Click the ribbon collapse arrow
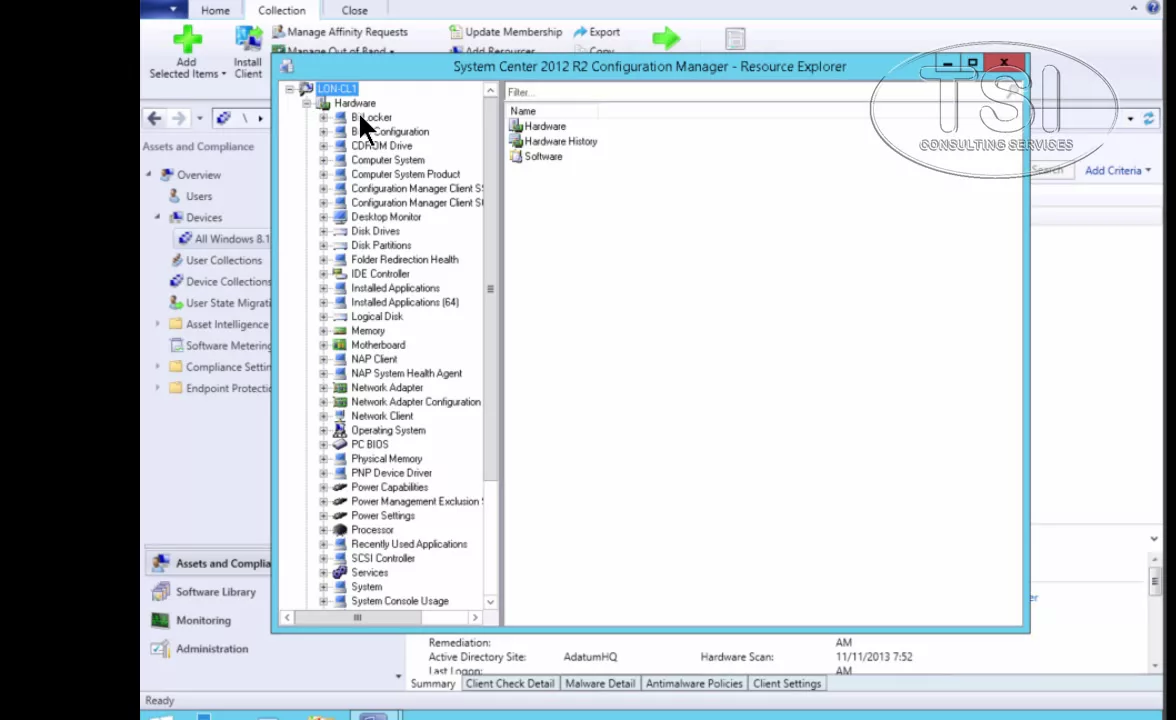Viewport: 1176px width, 720px height. point(1133,8)
